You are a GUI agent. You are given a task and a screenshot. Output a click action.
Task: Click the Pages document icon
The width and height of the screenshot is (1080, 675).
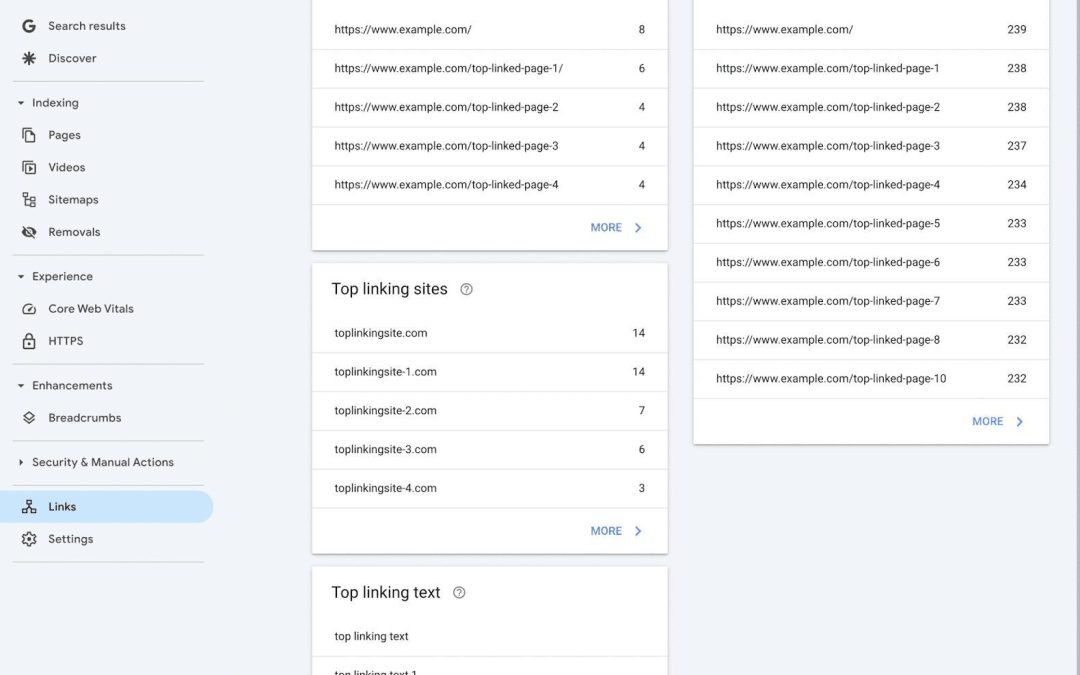pyautogui.click(x=29, y=135)
